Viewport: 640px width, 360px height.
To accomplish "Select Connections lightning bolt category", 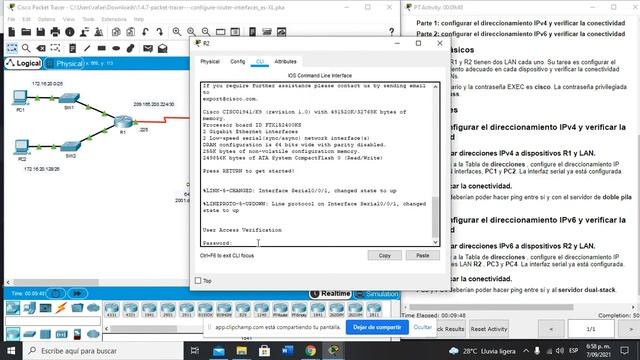I will coord(61,307).
